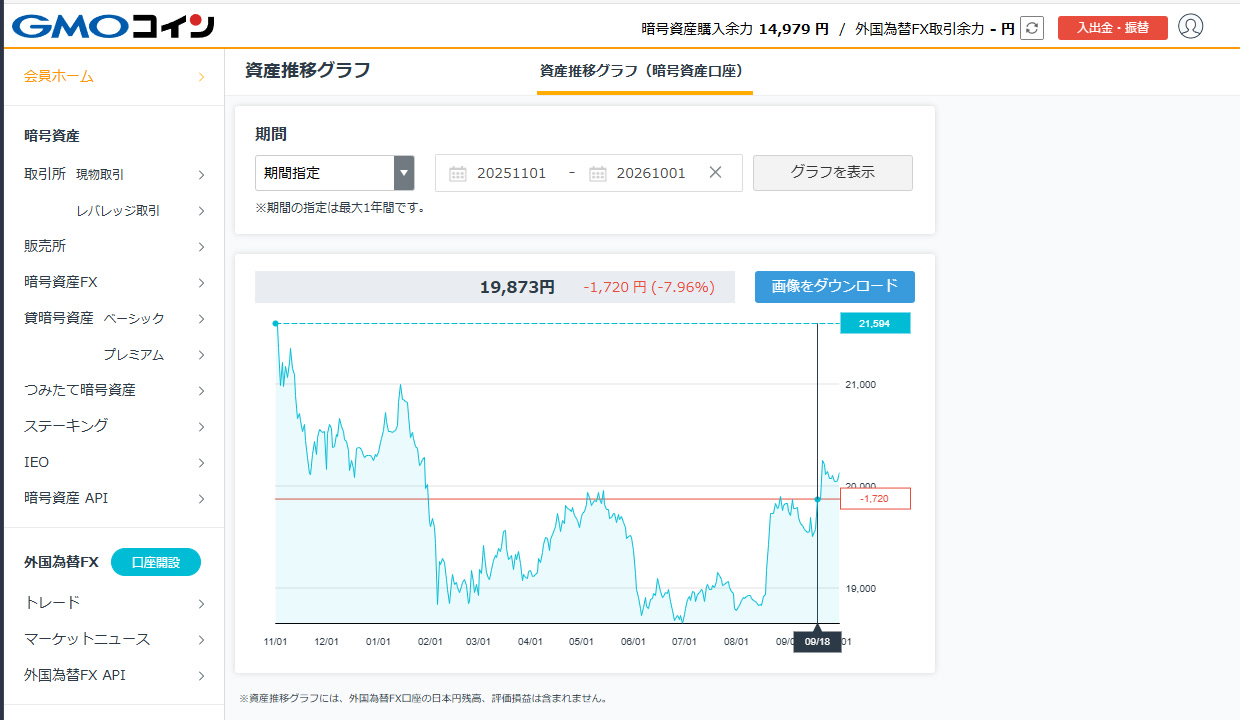Viewport: 1240px width, 720px height.
Task: Click the 08/01 x-axis label
Action: pyautogui.click(x=736, y=642)
